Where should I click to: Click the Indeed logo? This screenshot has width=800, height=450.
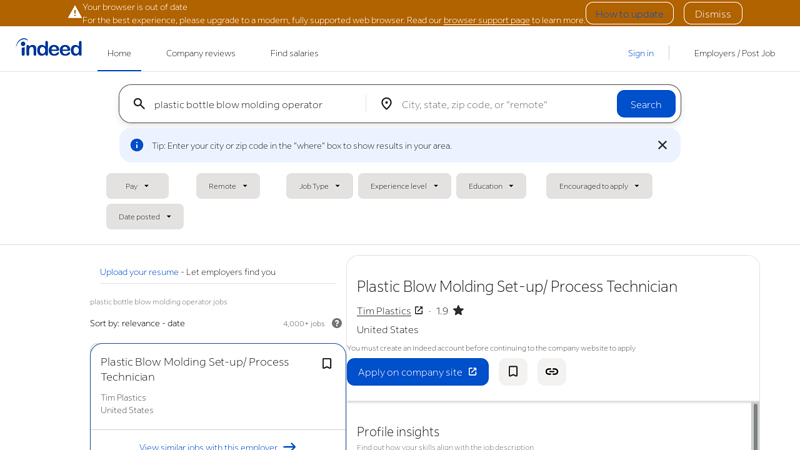point(49,48)
